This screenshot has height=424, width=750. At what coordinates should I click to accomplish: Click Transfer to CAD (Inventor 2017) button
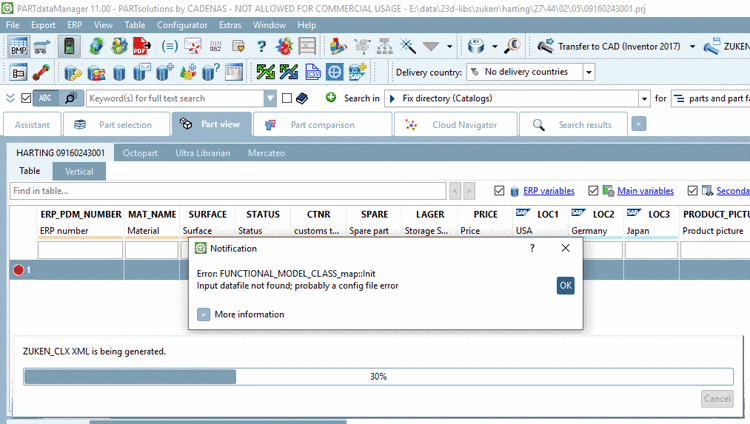[x=609, y=46]
